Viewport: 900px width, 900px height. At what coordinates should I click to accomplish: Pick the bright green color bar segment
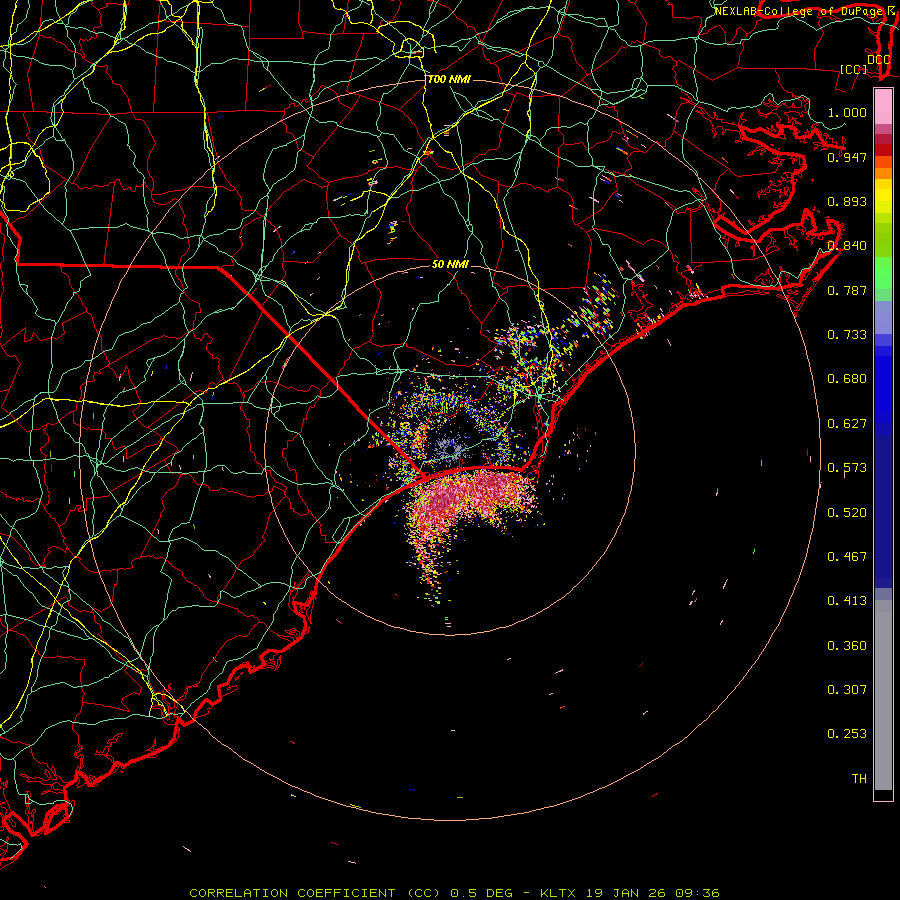coord(883,273)
